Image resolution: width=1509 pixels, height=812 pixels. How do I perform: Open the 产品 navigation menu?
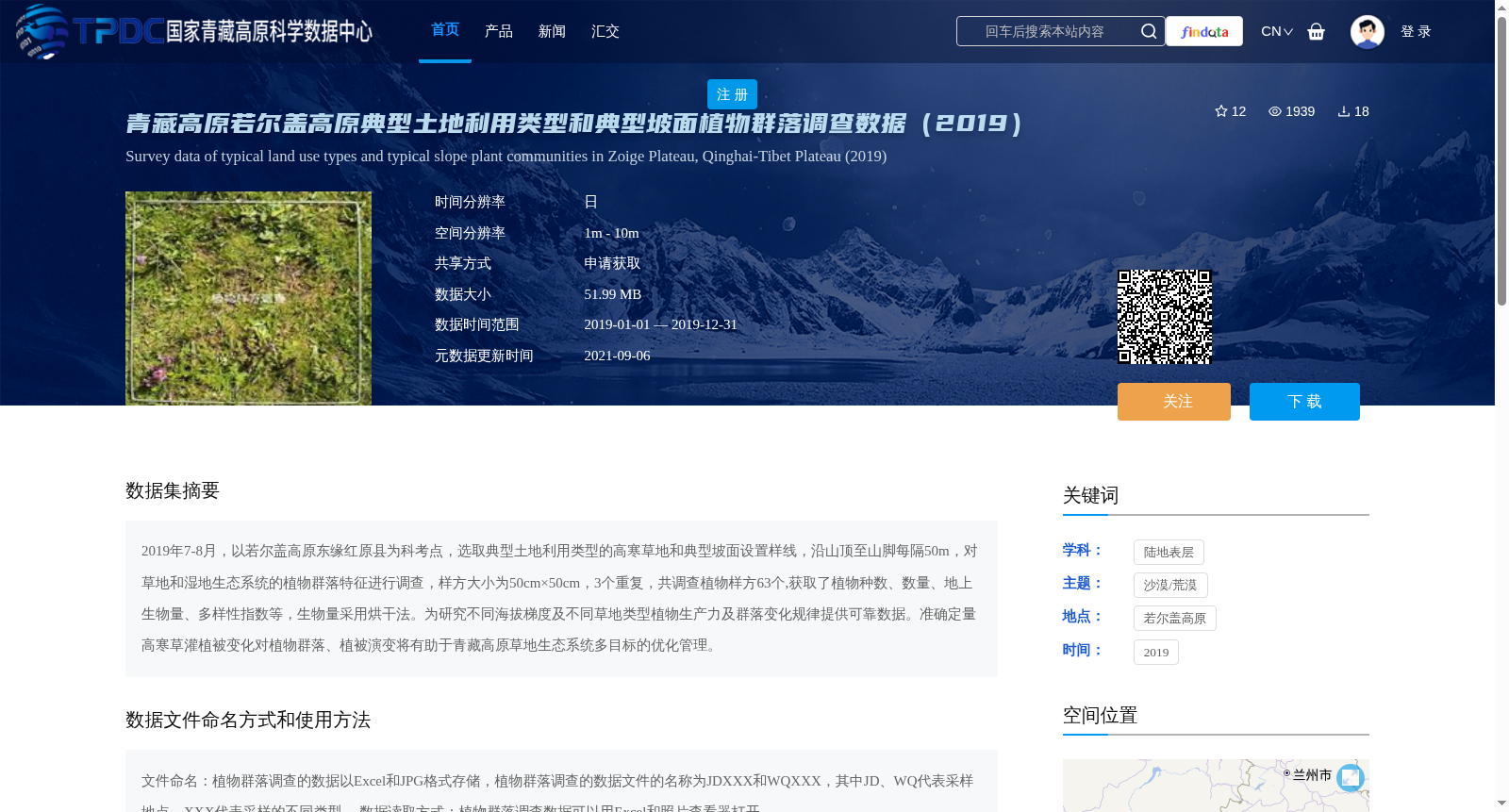pyautogui.click(x=499, y=31)
